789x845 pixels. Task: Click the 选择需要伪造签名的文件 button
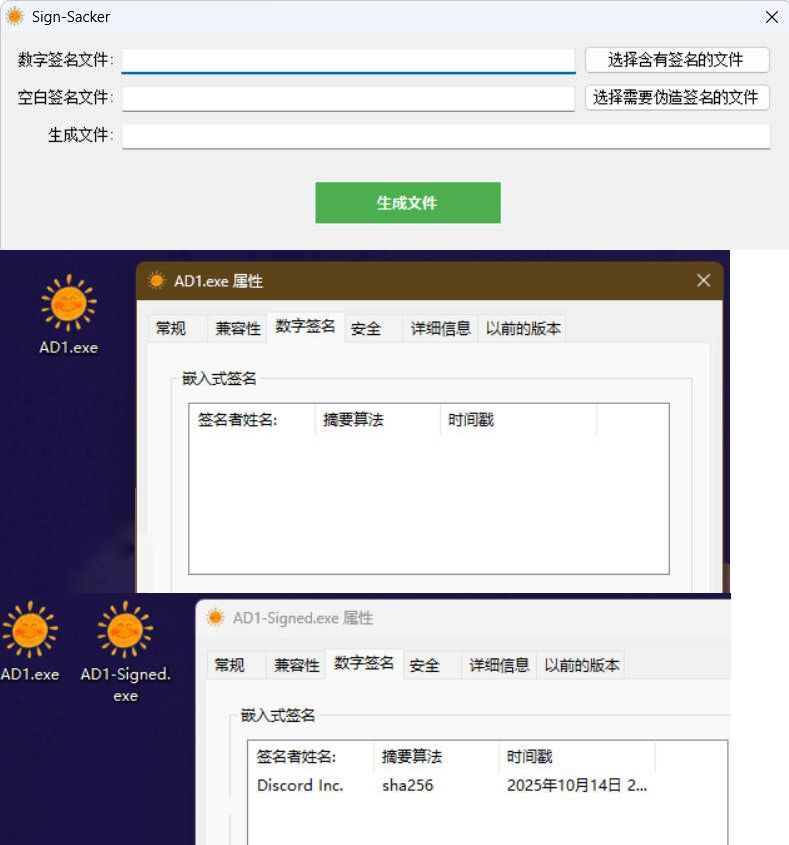(x=676, y=98)
